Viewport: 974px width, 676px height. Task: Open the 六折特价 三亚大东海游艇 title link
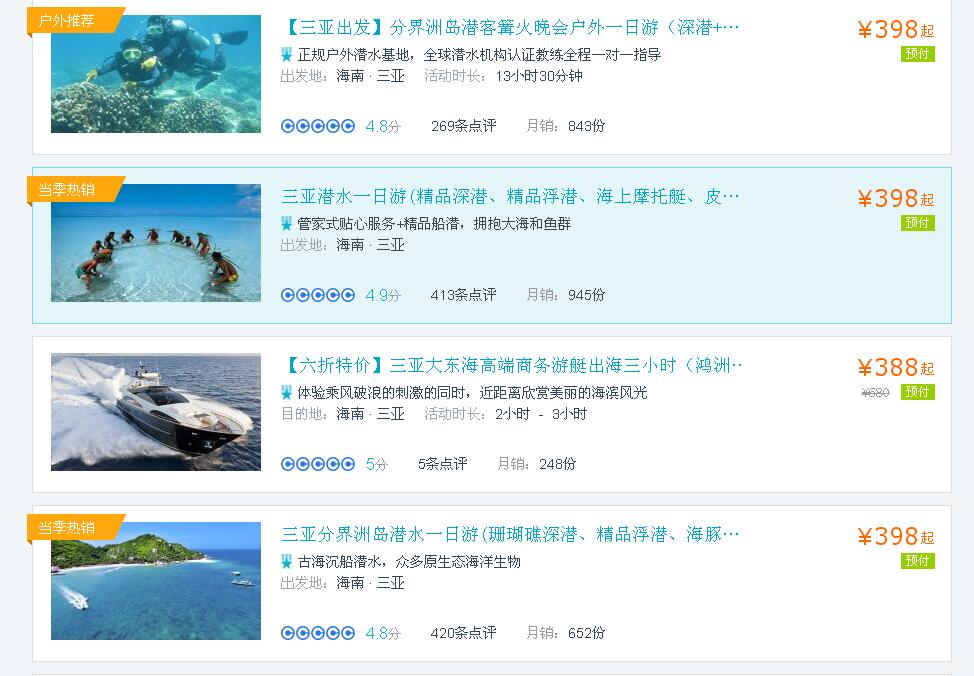pyautogui.click(x=512, y=365)
